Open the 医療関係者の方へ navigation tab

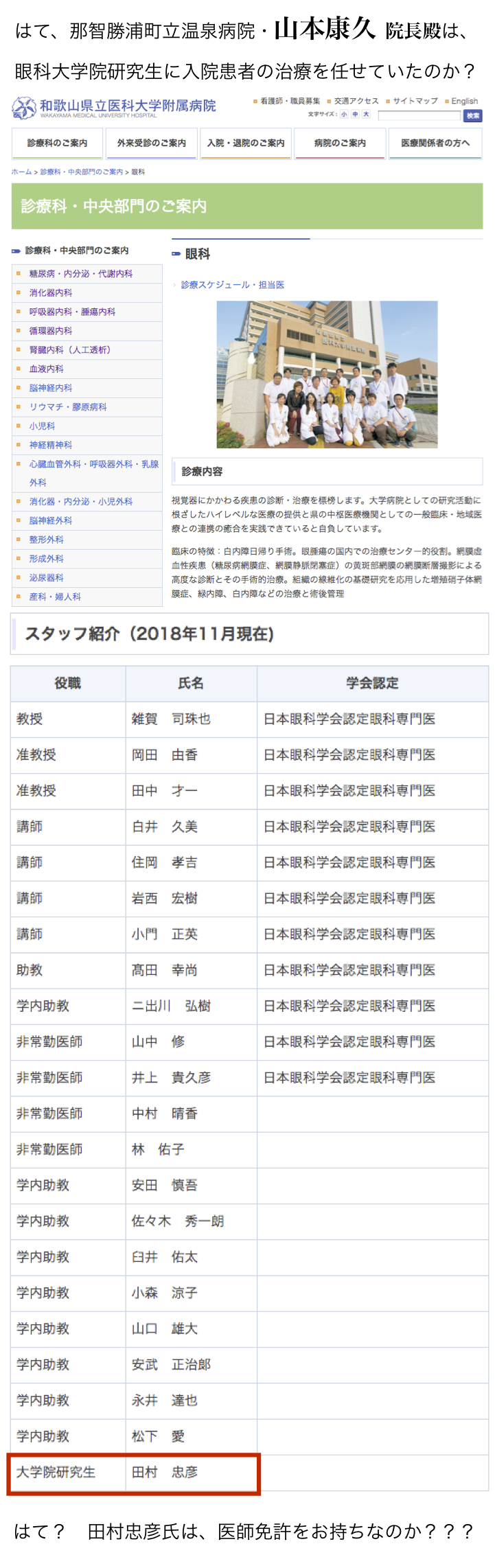point(435,143)
